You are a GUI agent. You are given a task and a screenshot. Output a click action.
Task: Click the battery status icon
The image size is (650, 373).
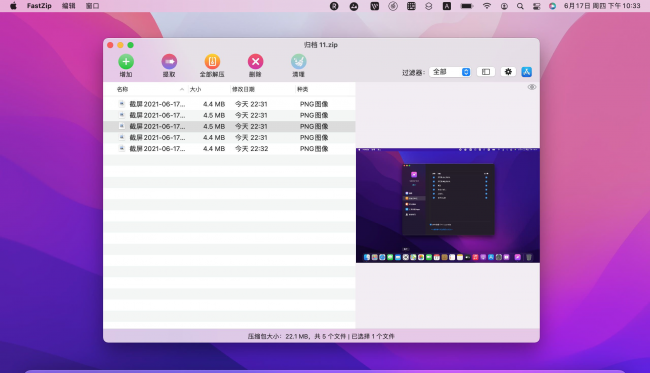[467, 6]
